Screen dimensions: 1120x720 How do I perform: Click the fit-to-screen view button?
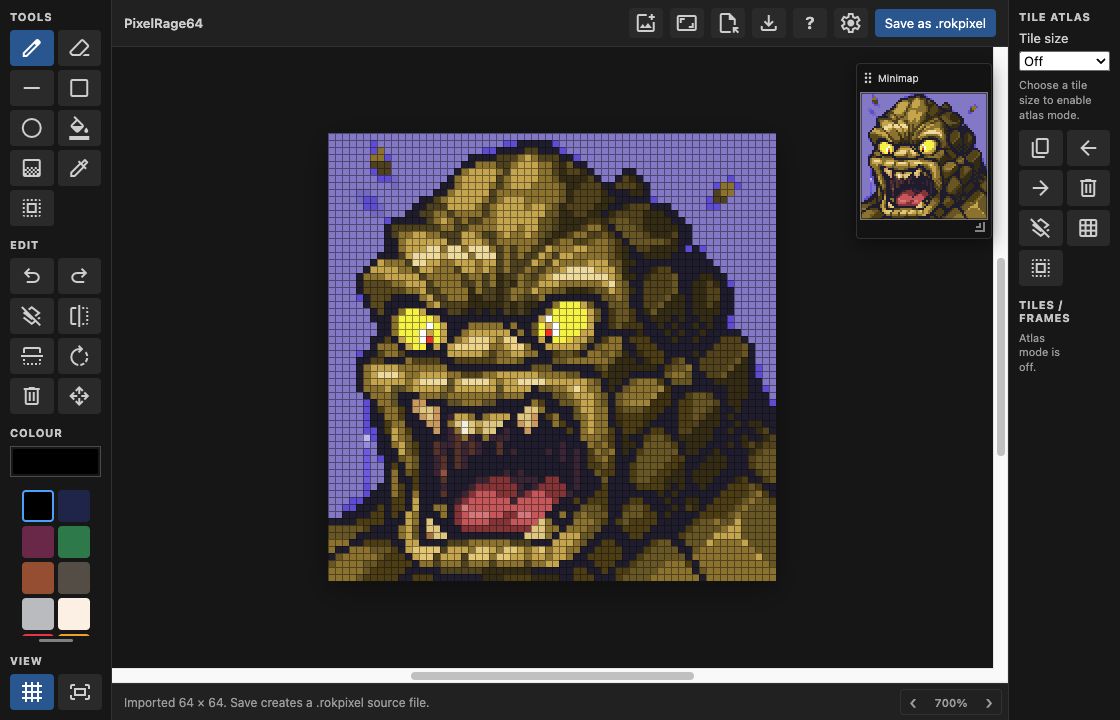tap(79, 691)
